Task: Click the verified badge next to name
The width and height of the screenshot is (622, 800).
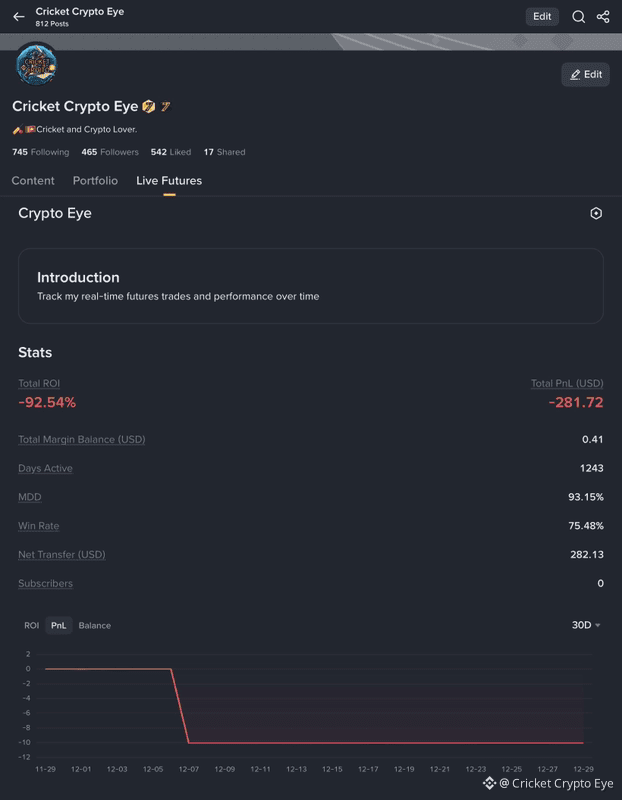Action: [x=149, y=106]
